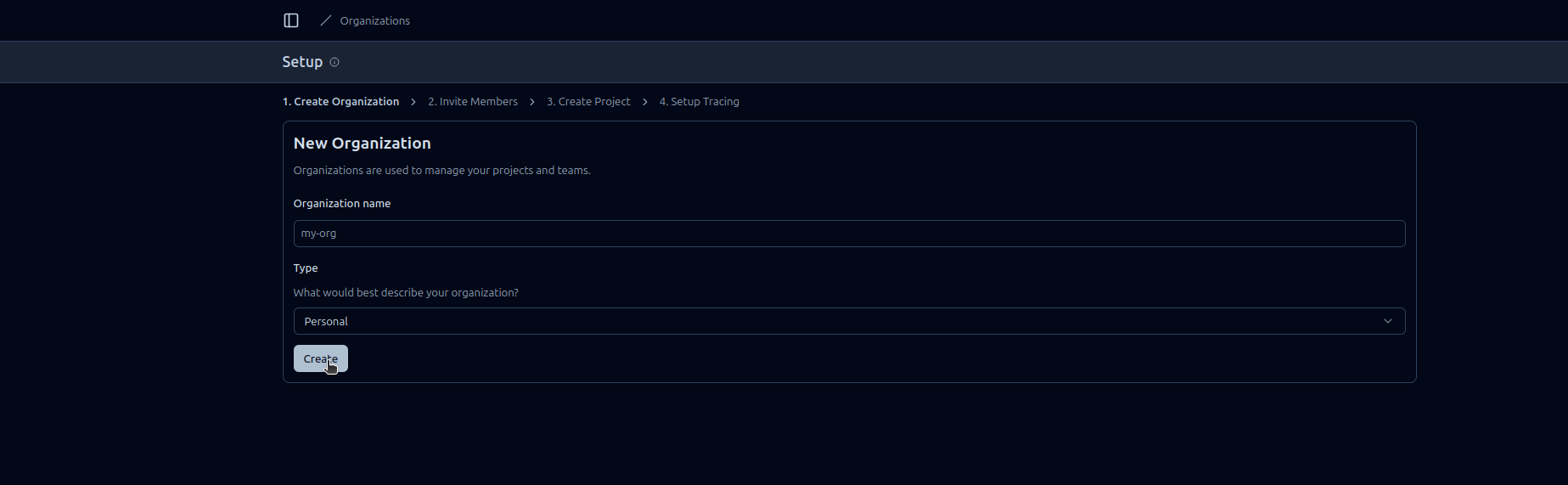Click the down arrow in Type selector
Image resolution: width=1568 pixels, height=485 pixels.
tap(1387, 321)
